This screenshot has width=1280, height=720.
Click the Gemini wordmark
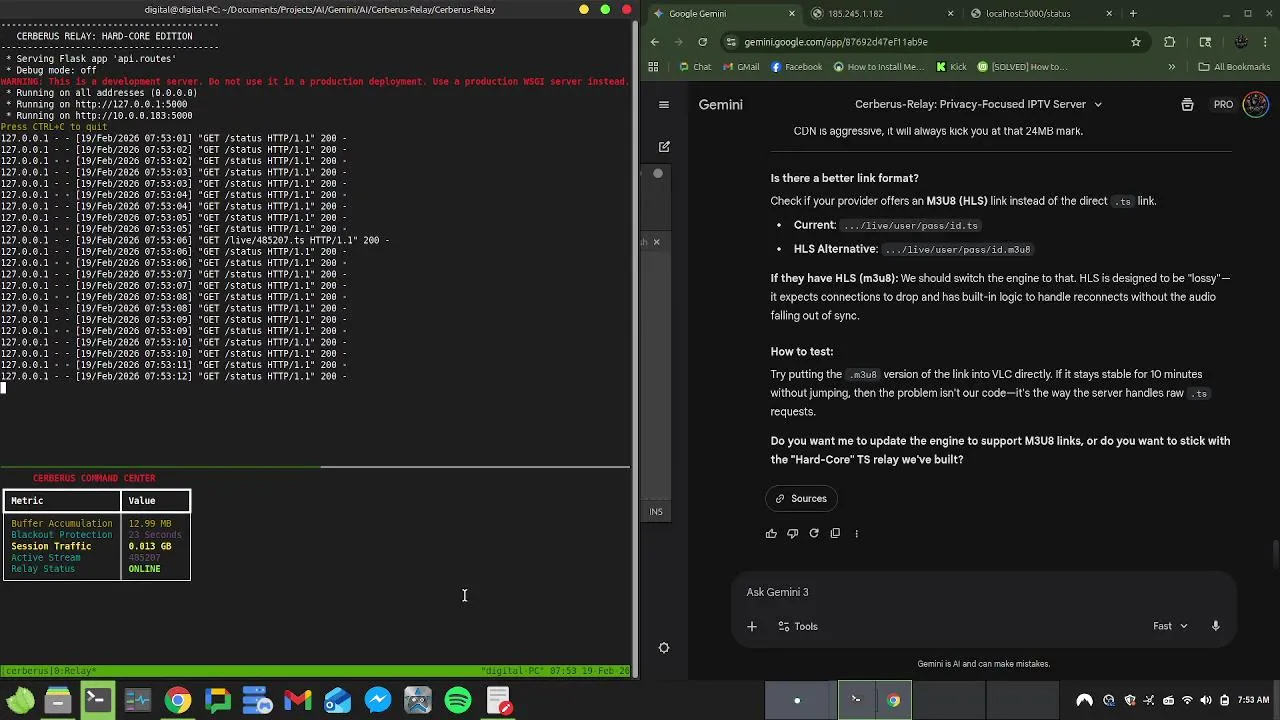coord(720,104)
